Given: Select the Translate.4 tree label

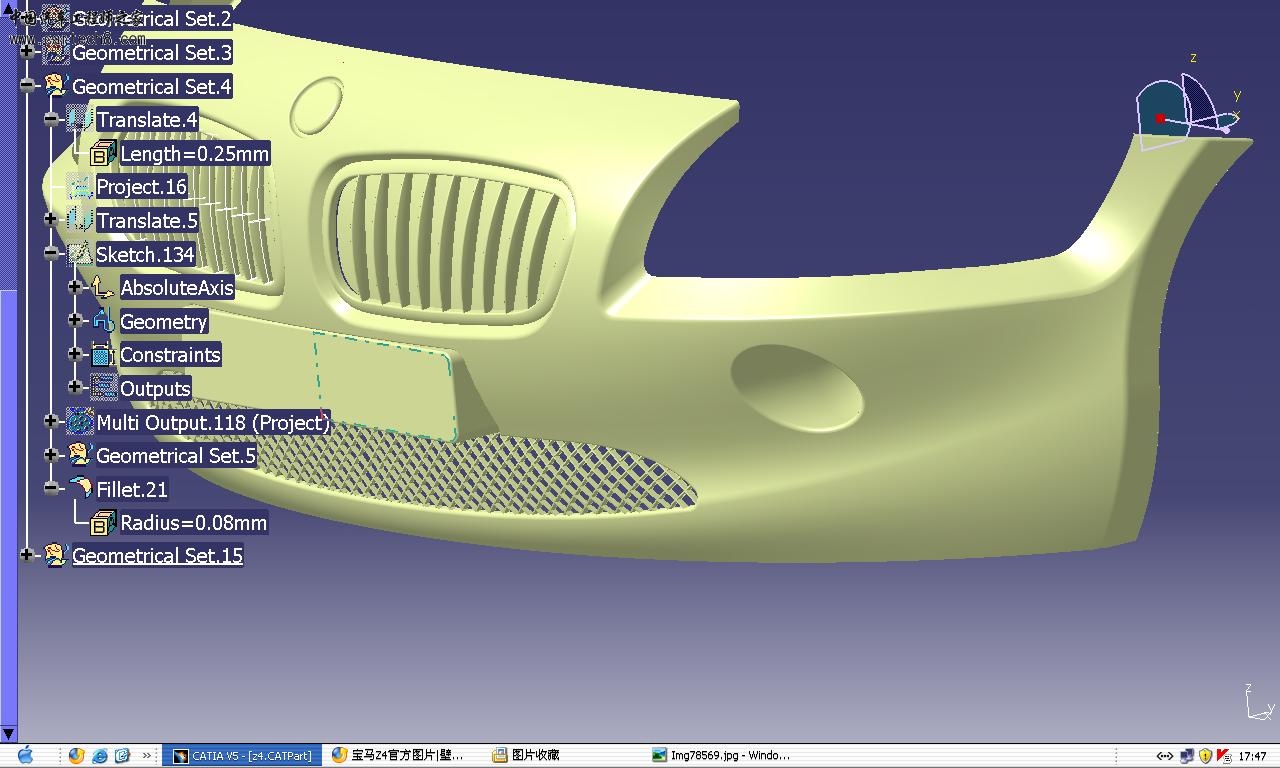Looking at the screenshot, I should [147, 120].
